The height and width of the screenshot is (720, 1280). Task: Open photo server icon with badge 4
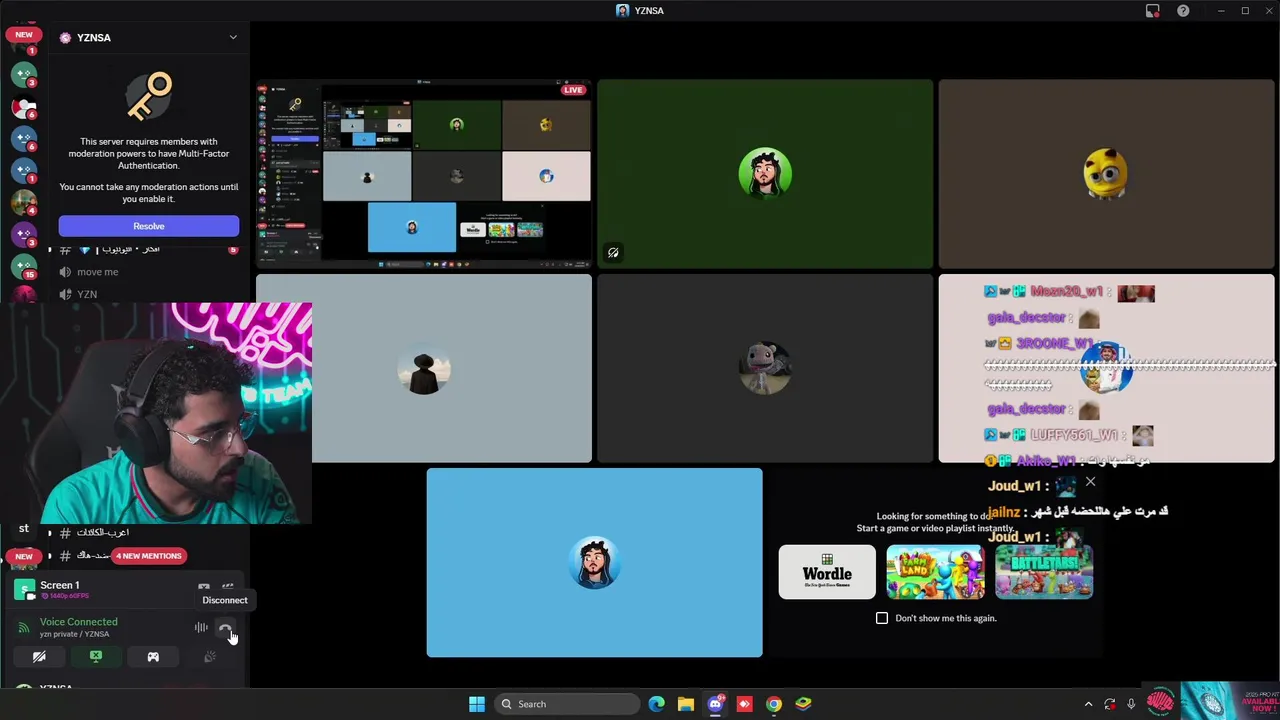click(x=24, y=202)
